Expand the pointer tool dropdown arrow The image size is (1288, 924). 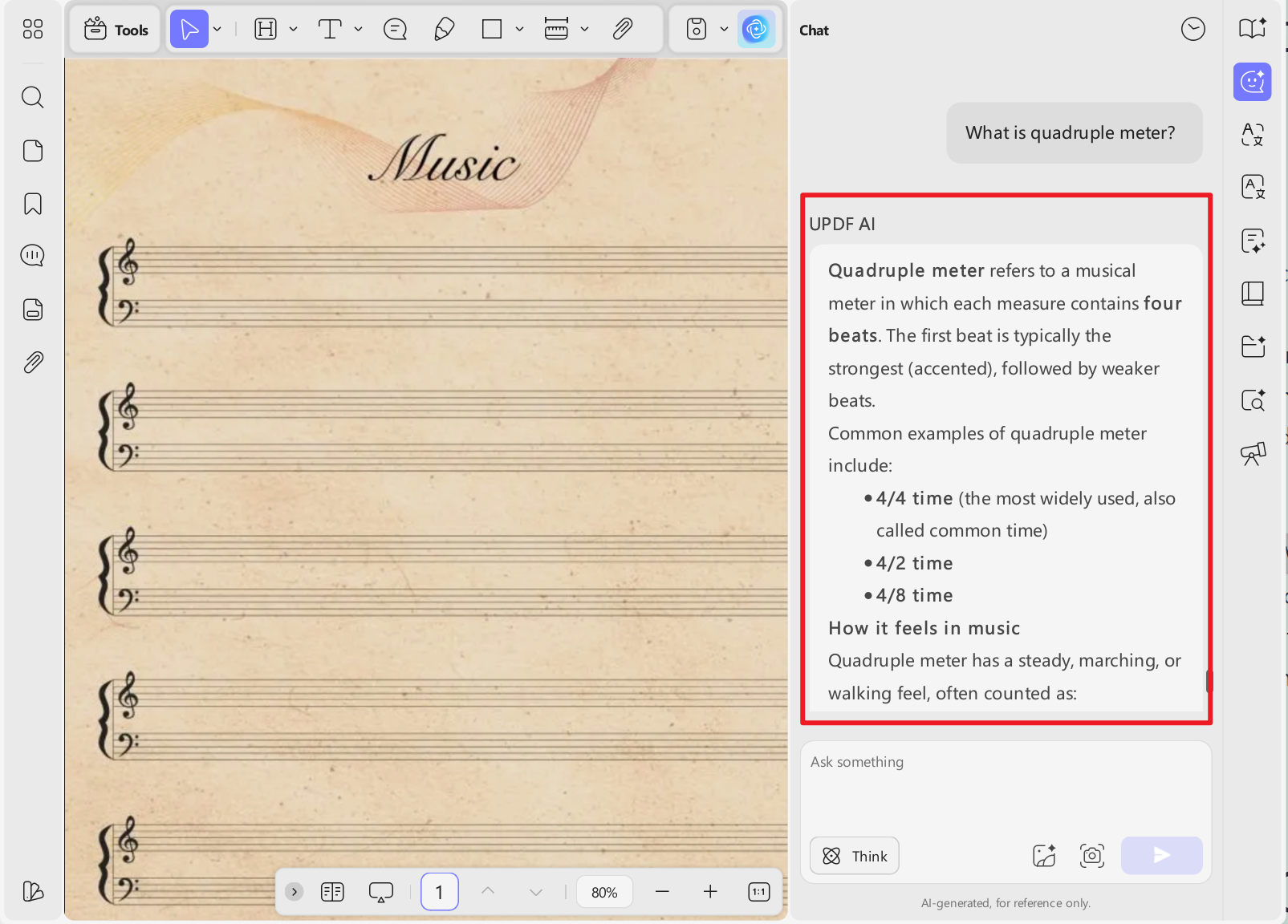tap(217, 30)
